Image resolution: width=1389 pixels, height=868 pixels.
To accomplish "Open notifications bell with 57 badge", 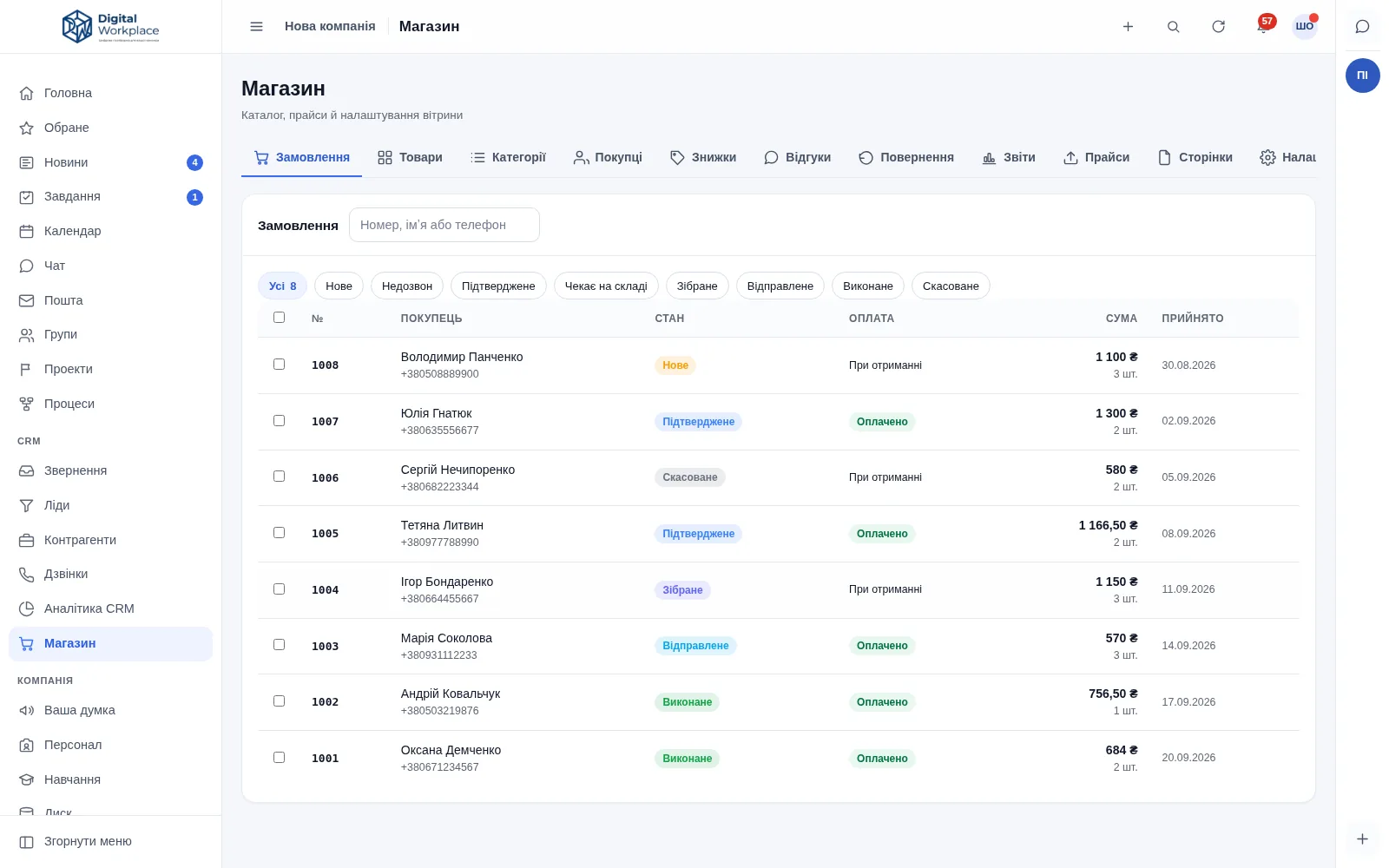I will point(1263,26).
